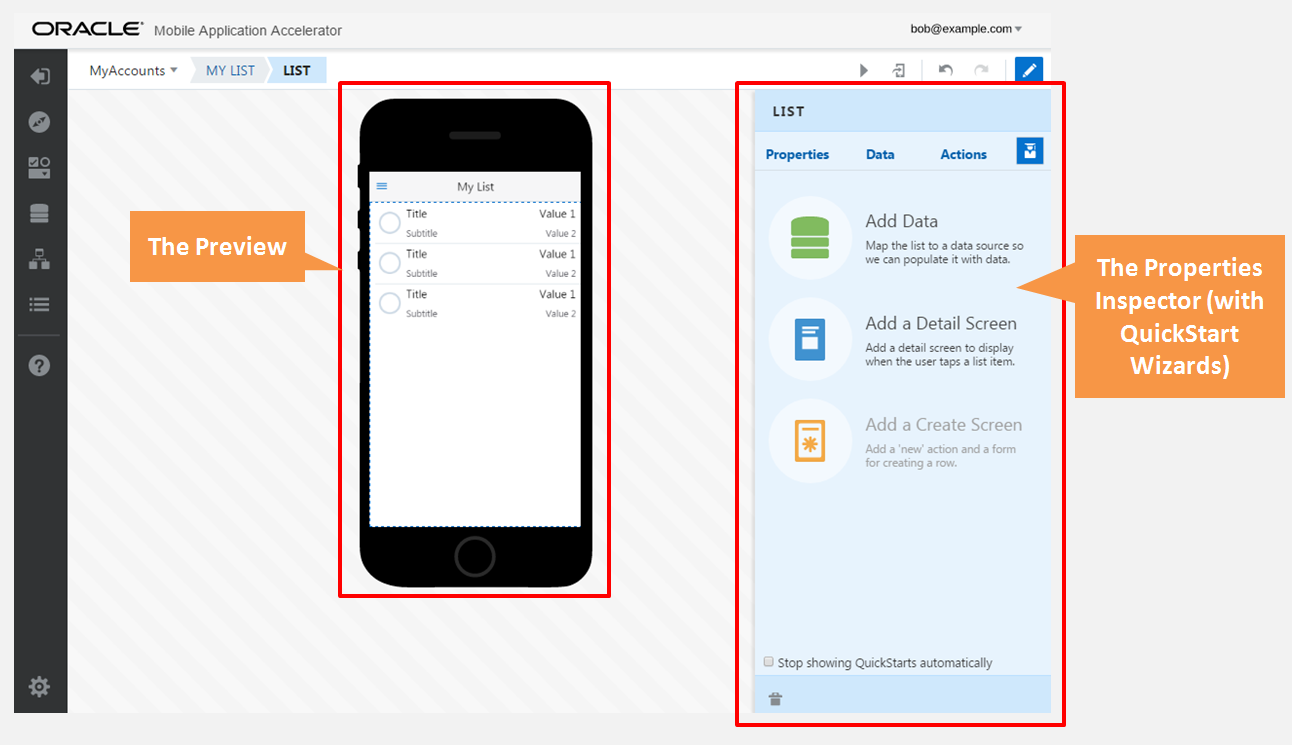Click the orange Add a Create Screen icon
This screenshot has width=1292, height=745.
[x=810, y=441]
